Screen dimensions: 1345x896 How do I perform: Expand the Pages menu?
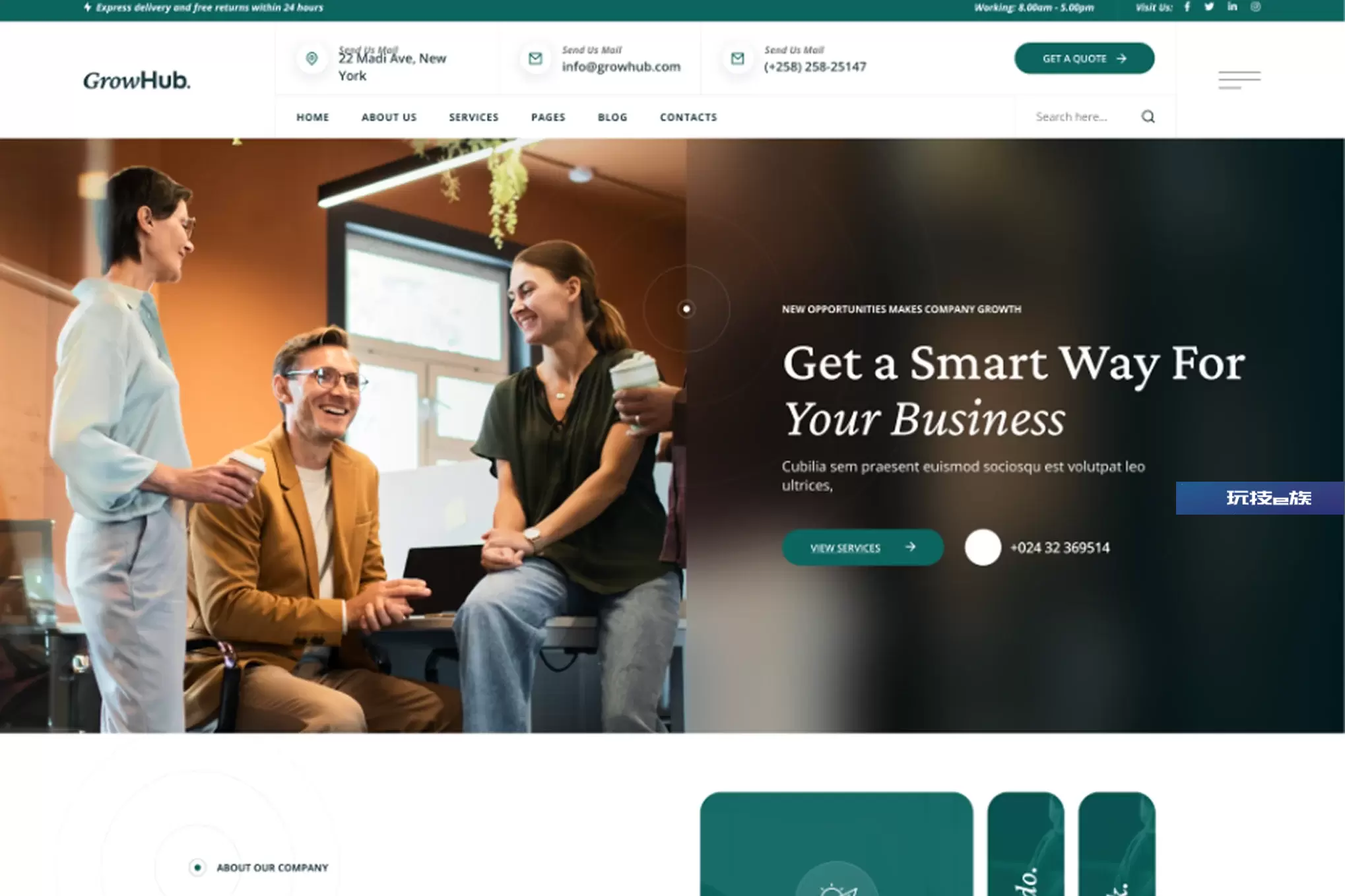[548, 117]
